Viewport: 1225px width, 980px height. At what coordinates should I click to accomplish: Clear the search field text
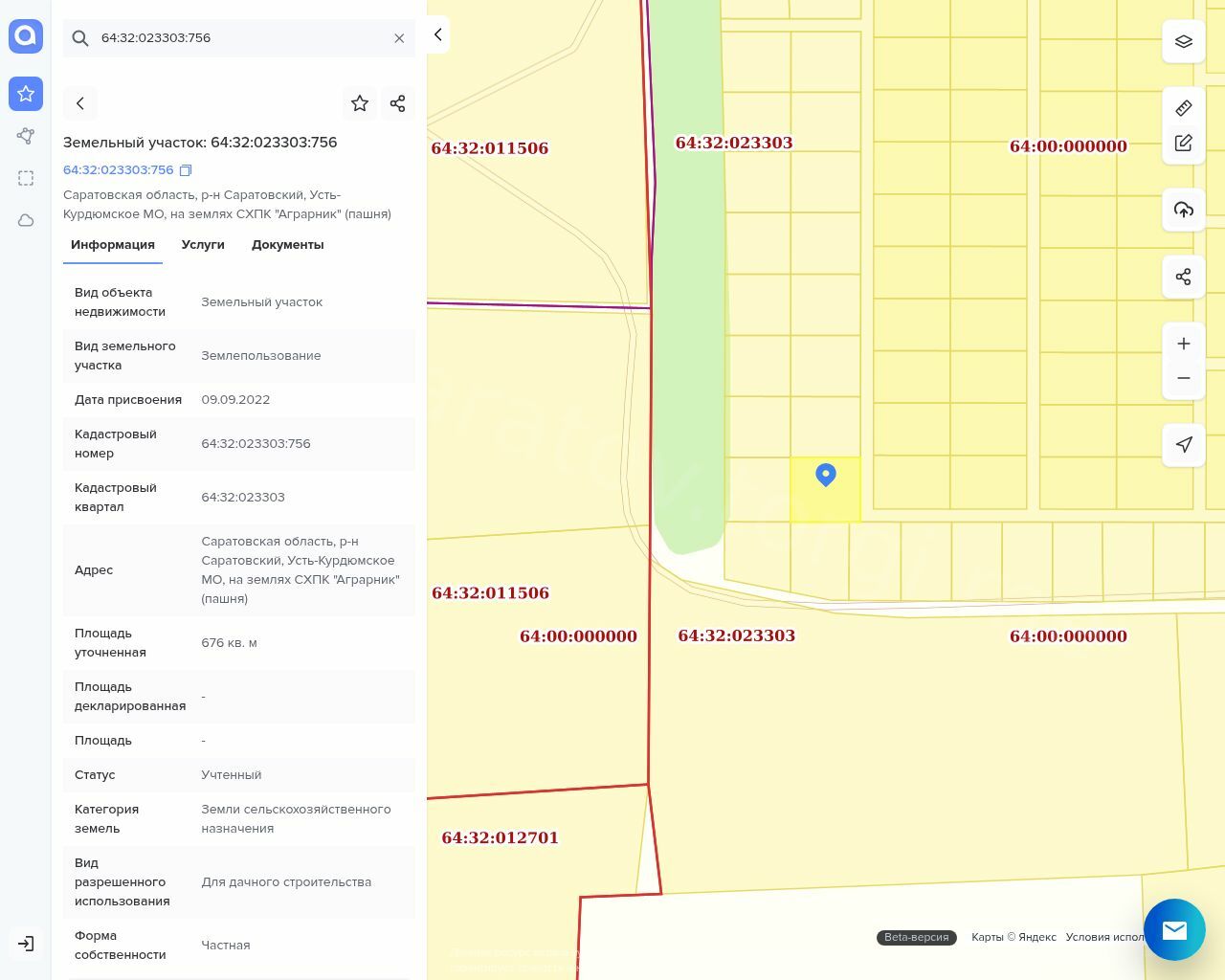[x=399, y=38]
